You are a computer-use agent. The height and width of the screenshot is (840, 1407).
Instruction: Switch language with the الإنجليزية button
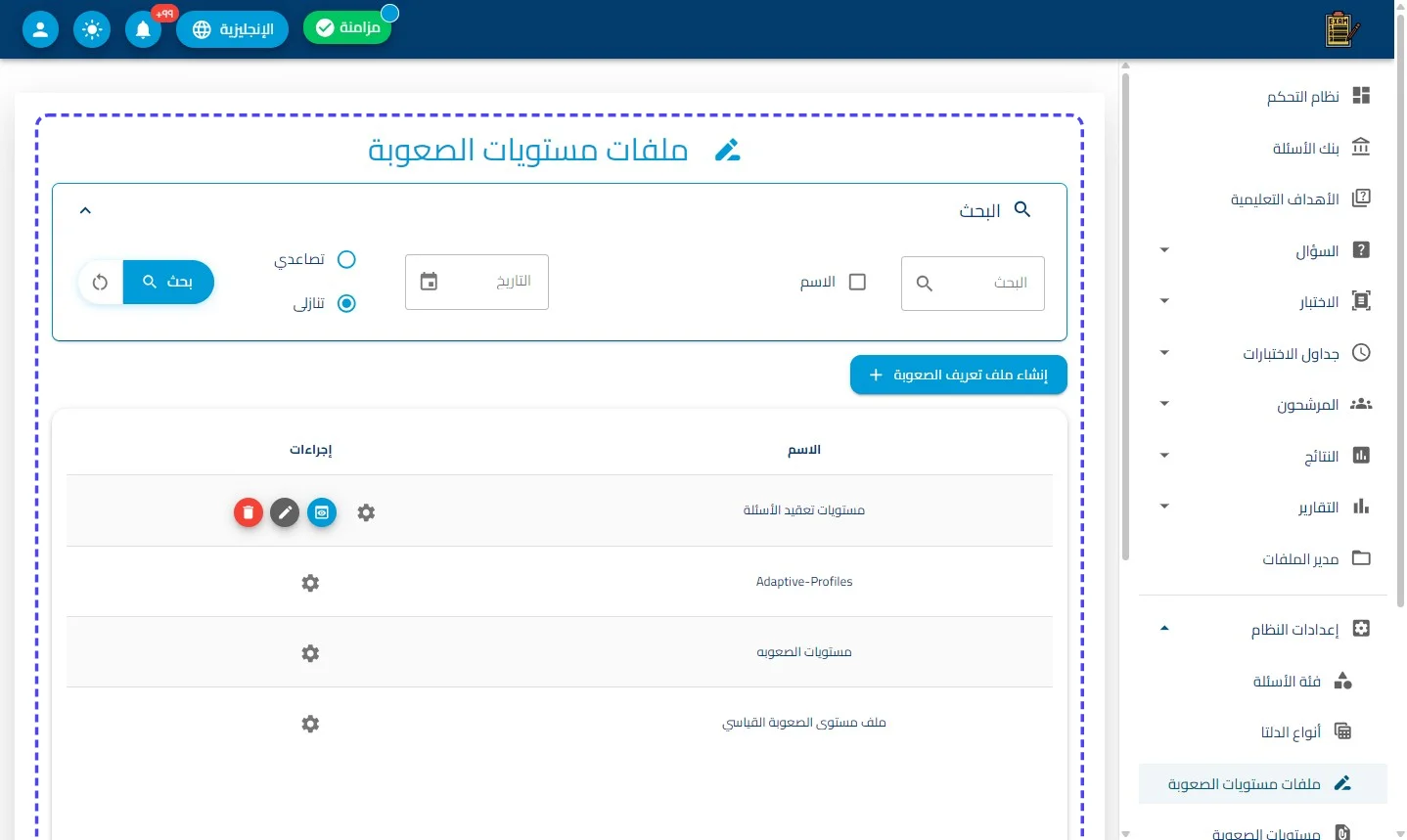[232, 29]
